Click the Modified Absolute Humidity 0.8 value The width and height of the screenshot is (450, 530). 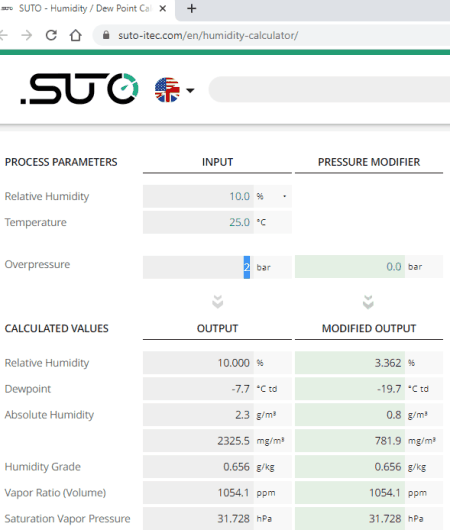point(350,415)
